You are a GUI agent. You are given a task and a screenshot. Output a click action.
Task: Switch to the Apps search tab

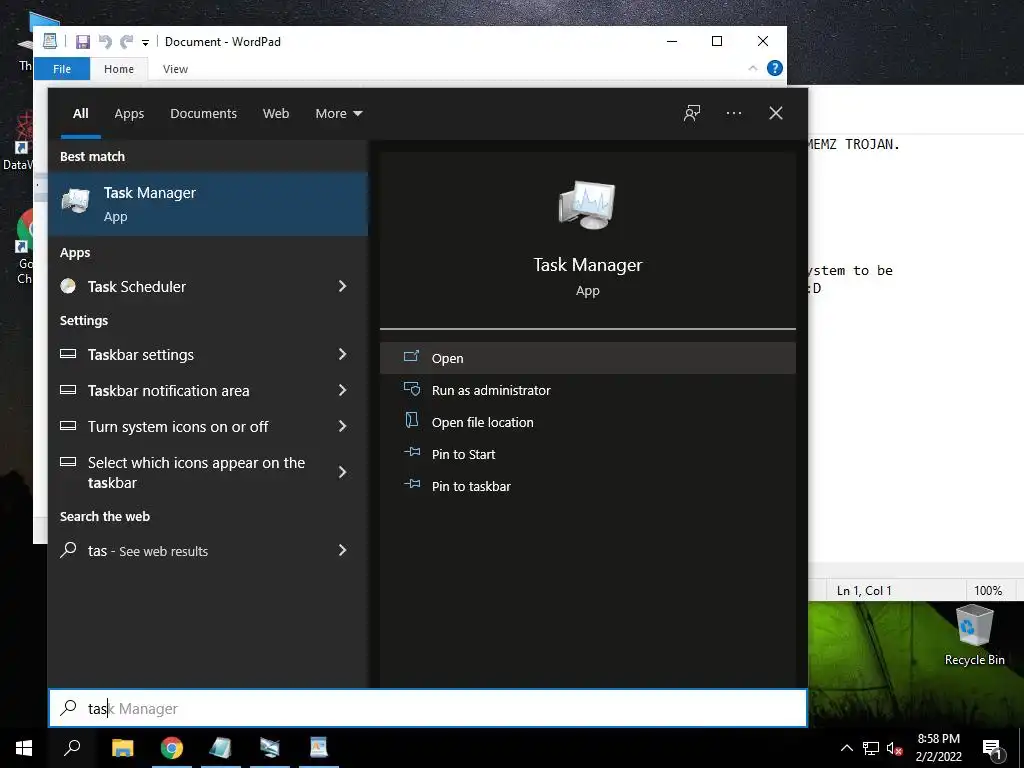(129, 114)
